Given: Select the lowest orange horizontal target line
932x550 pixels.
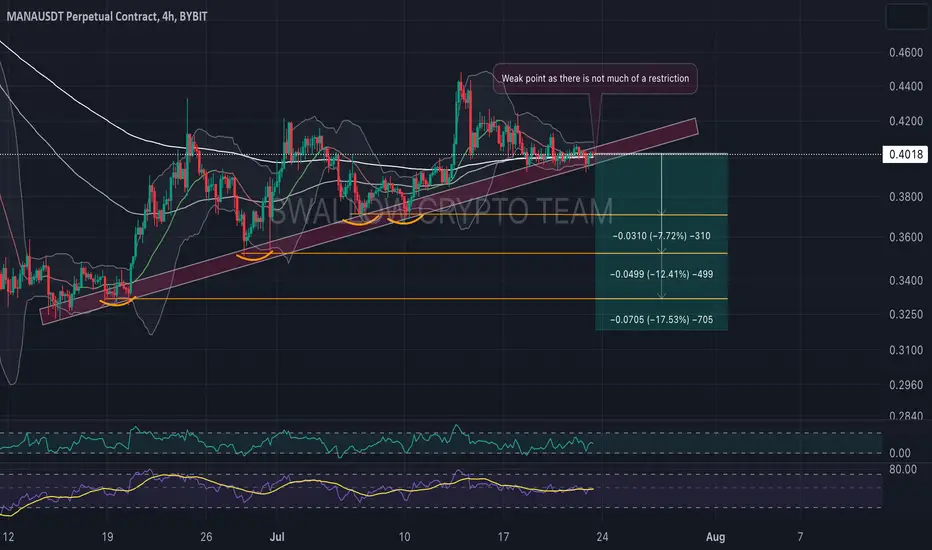Looking at the screenshot, I should (x=416, y=298).
